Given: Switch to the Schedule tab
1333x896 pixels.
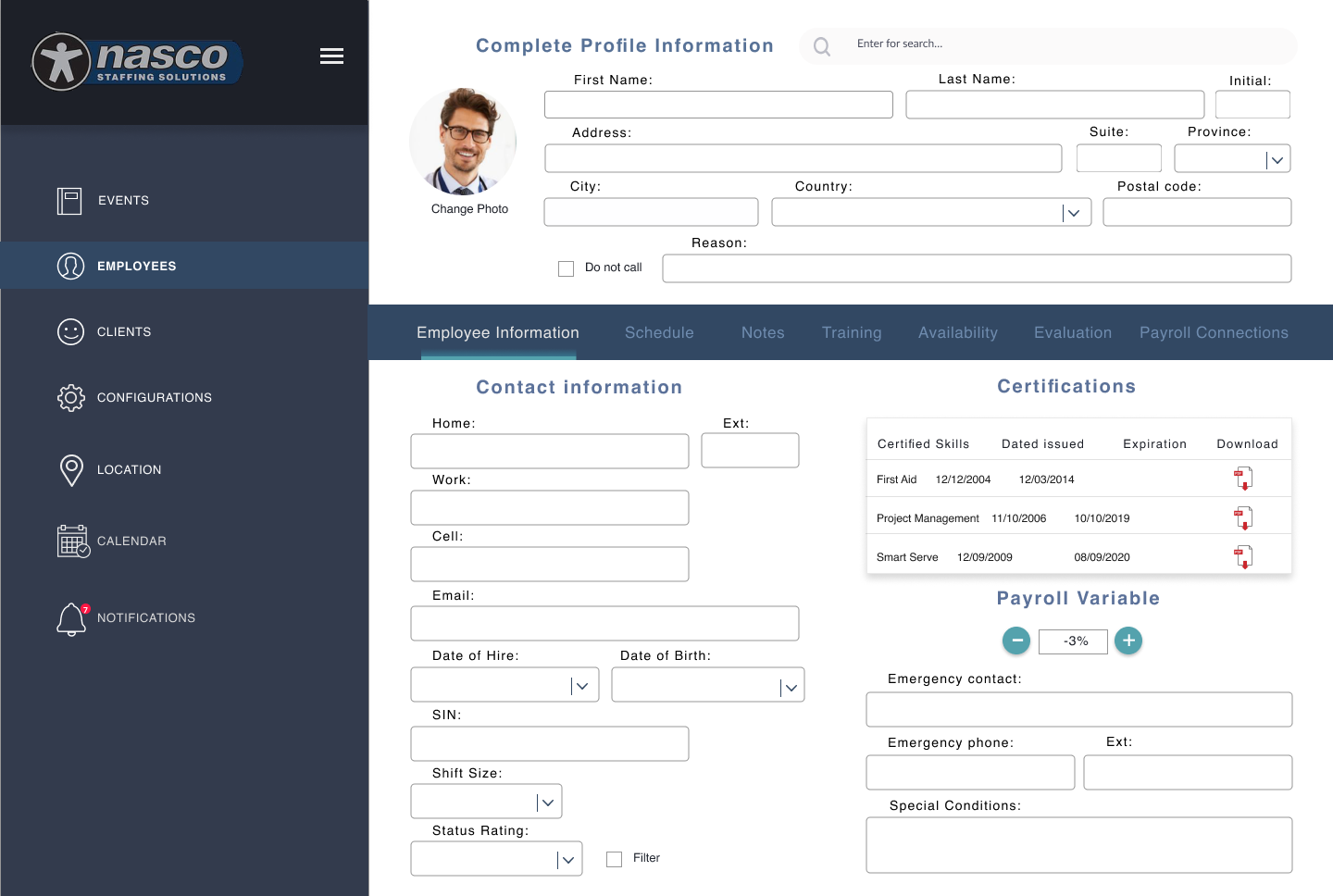Looking at the screenshot, I should click(x=659, y=332).
